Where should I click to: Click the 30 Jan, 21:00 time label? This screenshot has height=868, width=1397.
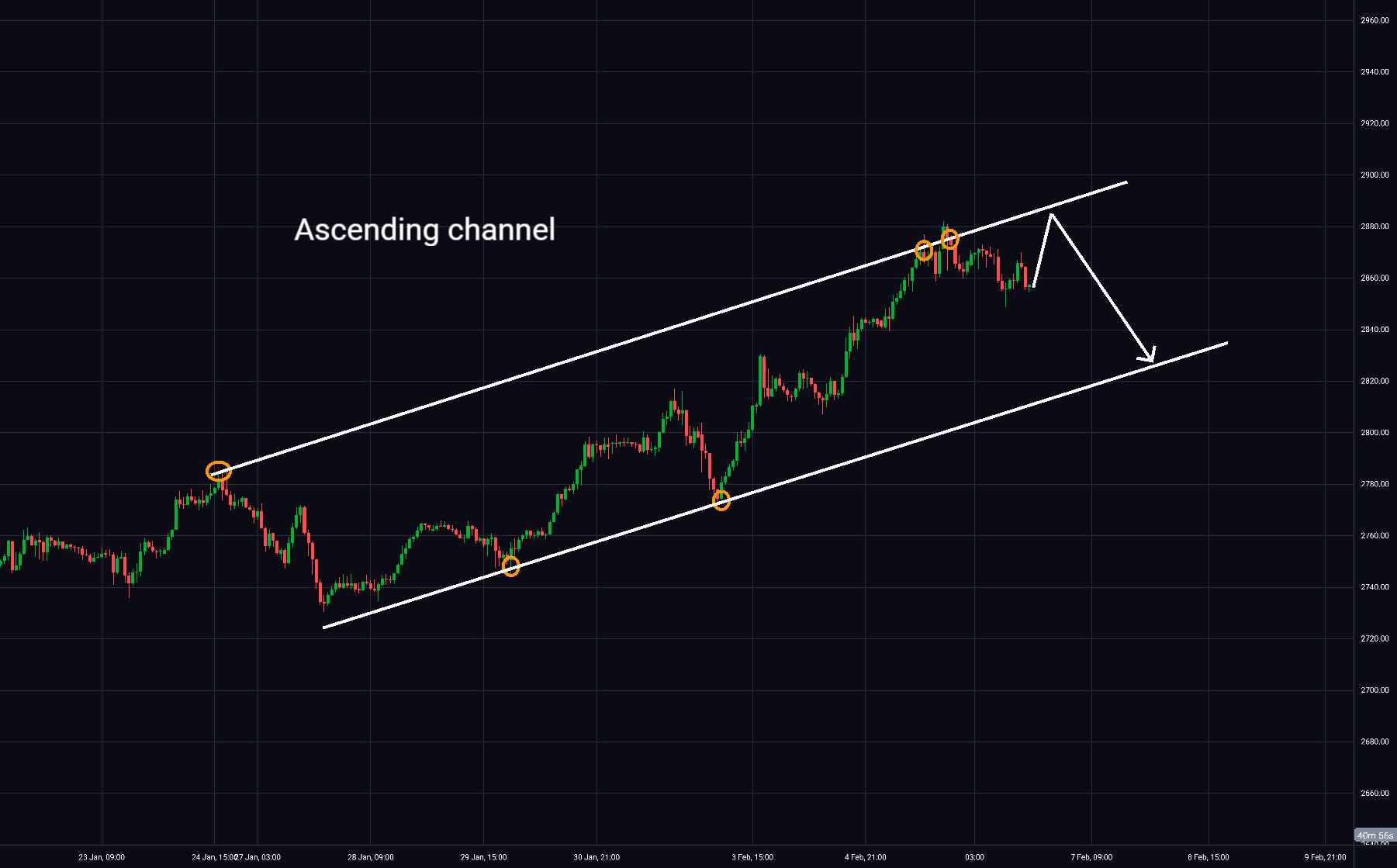(x=596, y=857)
